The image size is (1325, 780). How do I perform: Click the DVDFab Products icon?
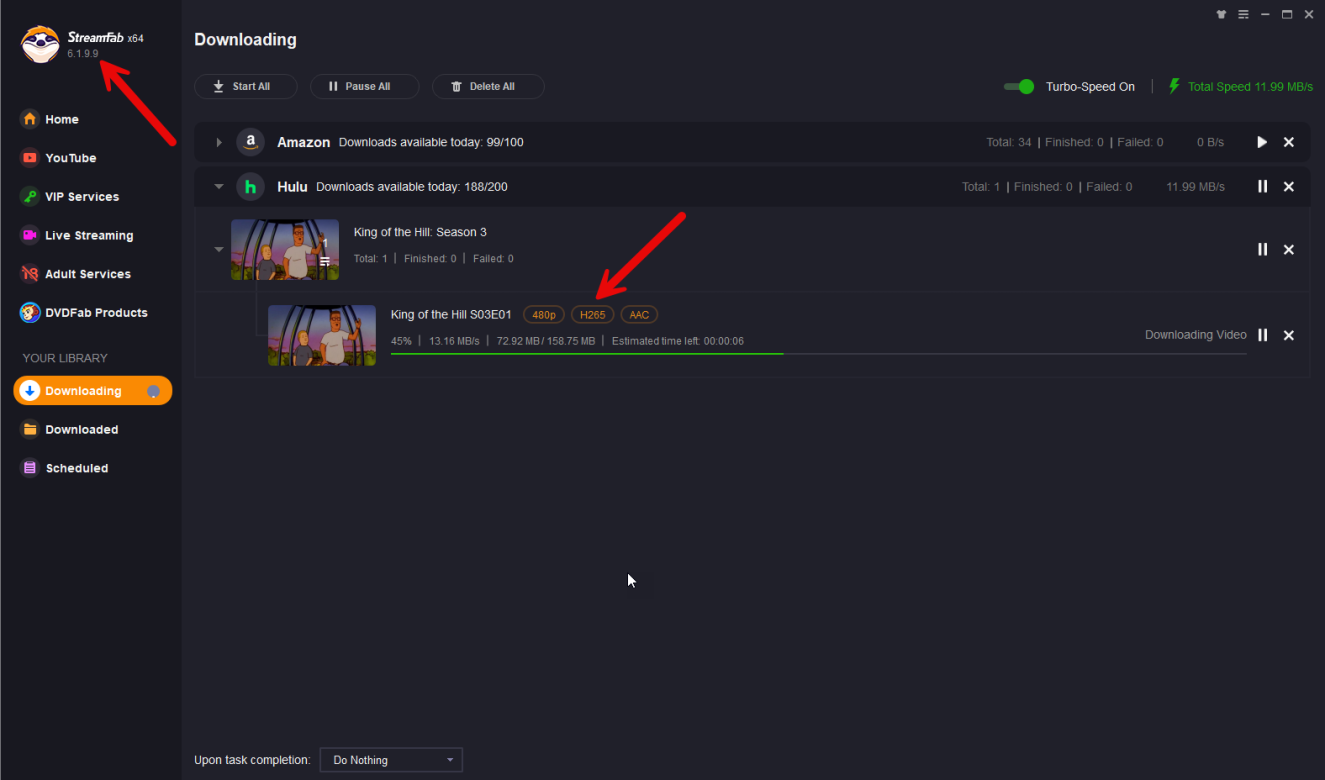[x=30, y=313]
